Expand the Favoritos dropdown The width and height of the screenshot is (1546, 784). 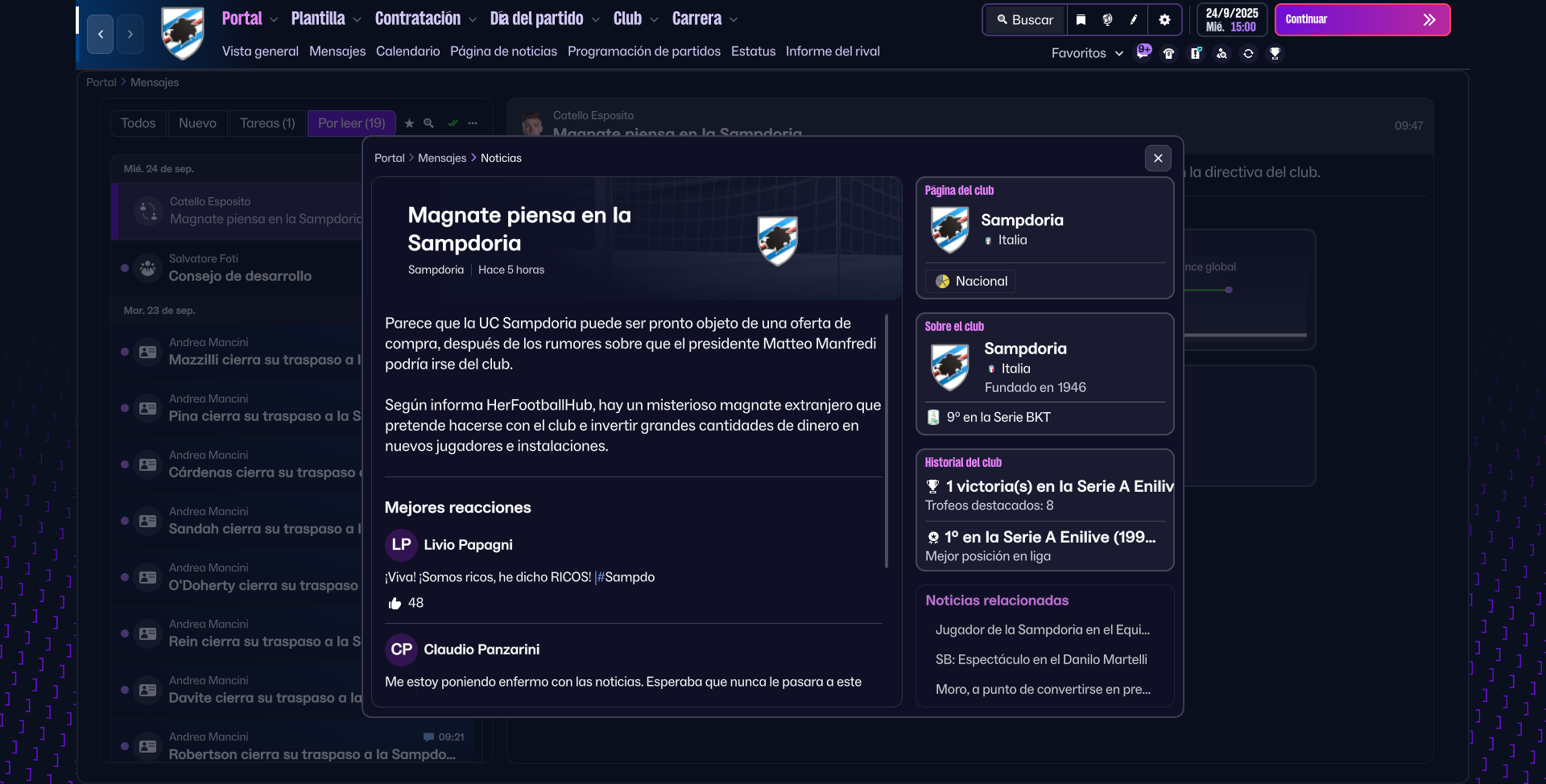click(x=1086, y=53)
